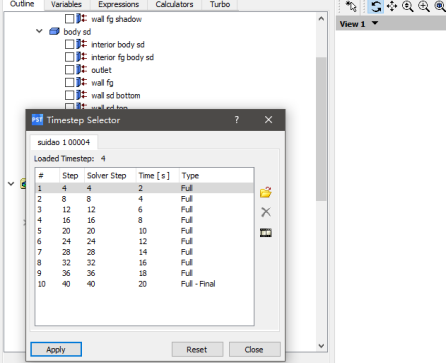
Task: Select the body sd tree item label
Action: (x=77, y=32)
